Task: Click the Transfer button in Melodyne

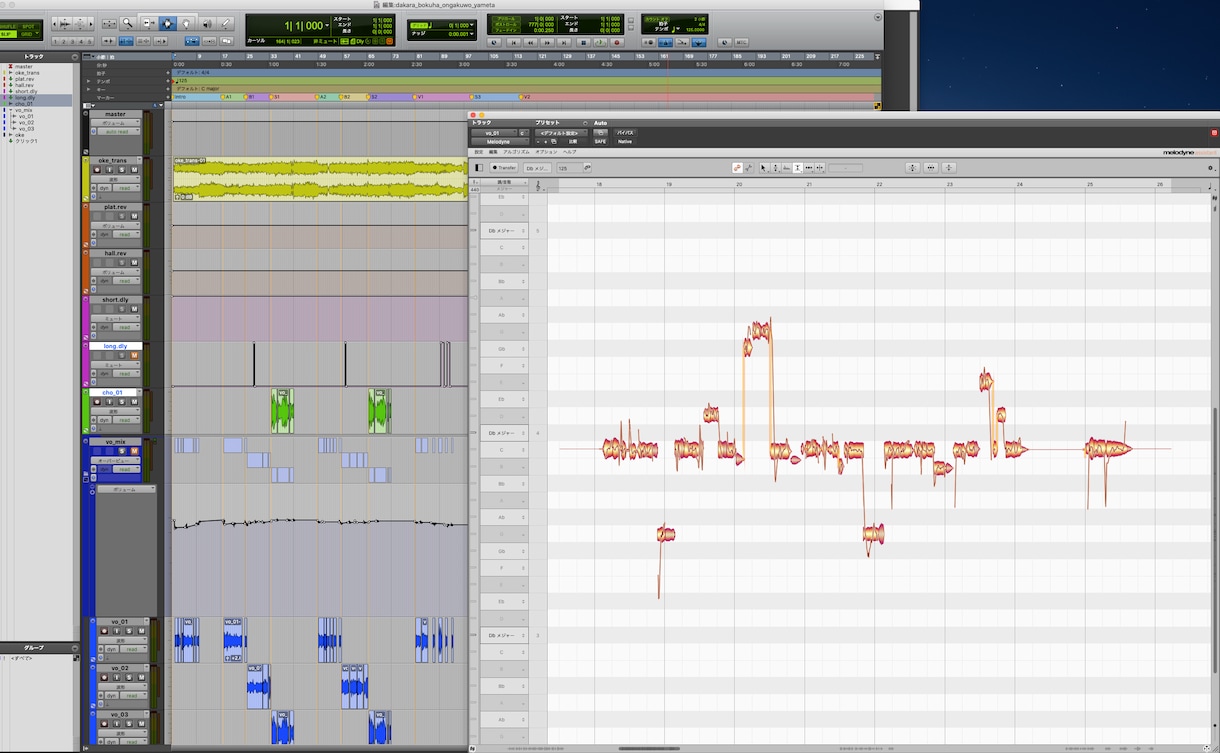Action: (x=504, y=168)
